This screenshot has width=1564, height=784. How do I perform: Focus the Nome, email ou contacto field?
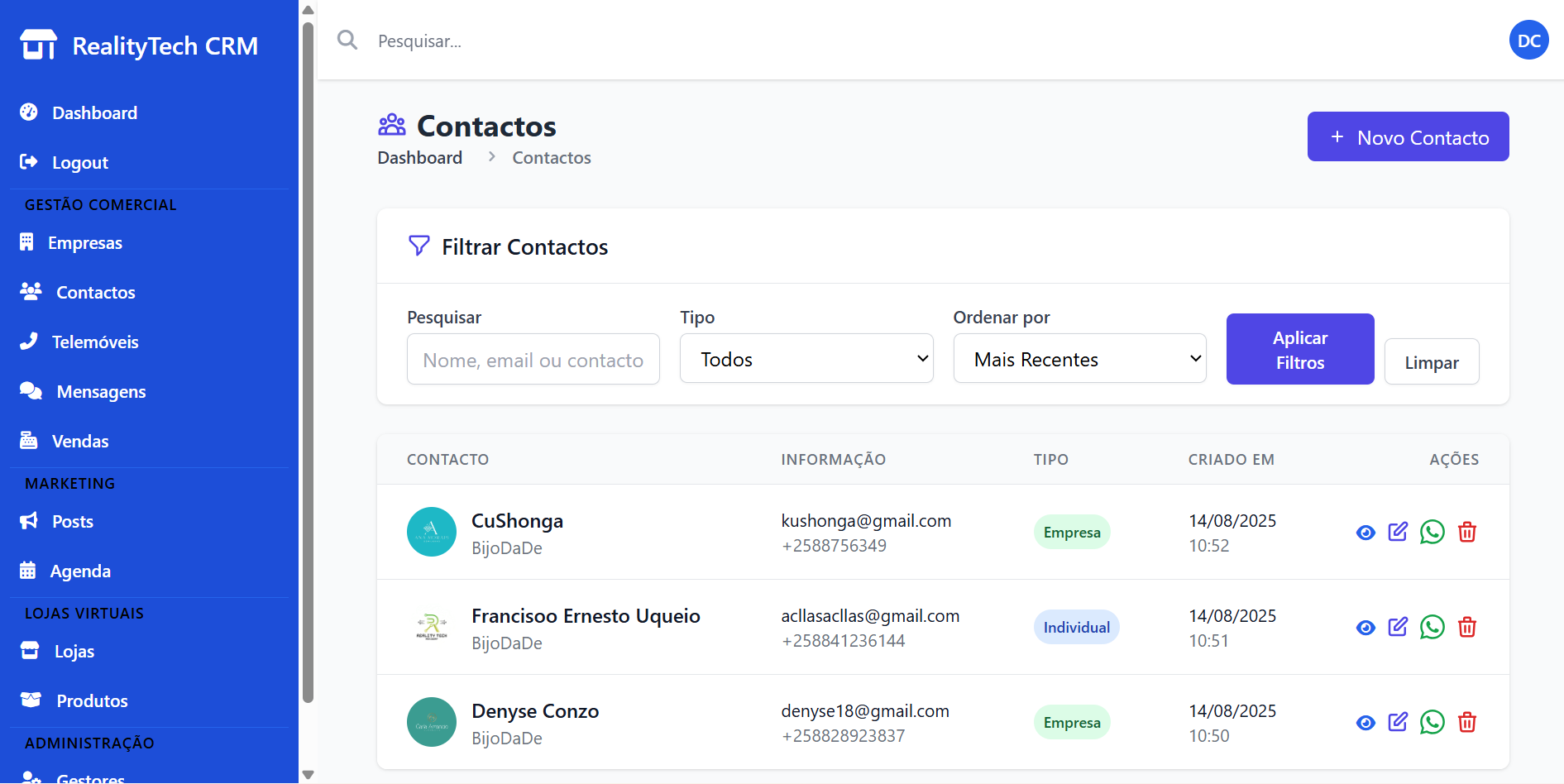(533, 359)
